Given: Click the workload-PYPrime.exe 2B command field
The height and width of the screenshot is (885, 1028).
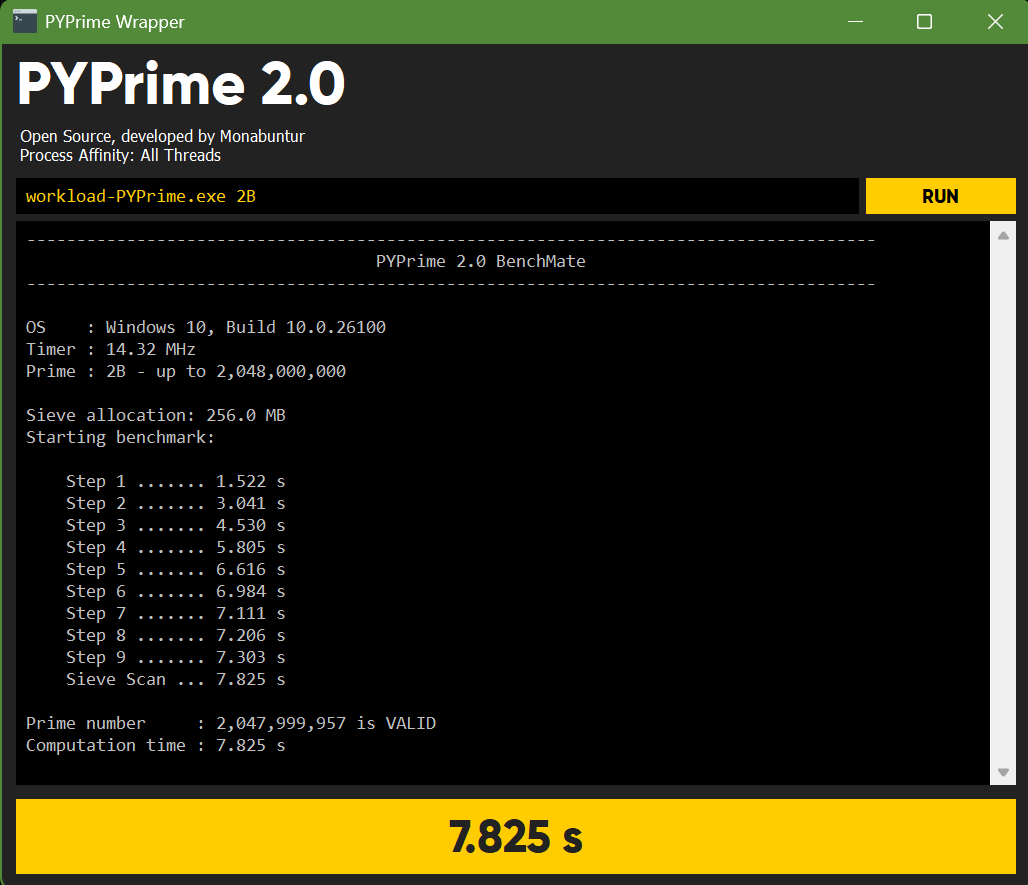Looking at the screenshot, I should coord(437,196).
